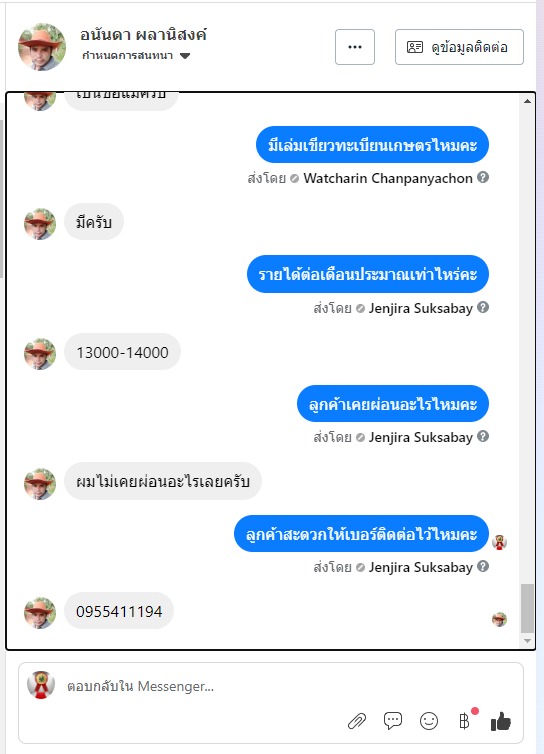Screen dimensions: 544x754
Task: Select the 0955411194 phone number message
Action: (x=119, y=611)
